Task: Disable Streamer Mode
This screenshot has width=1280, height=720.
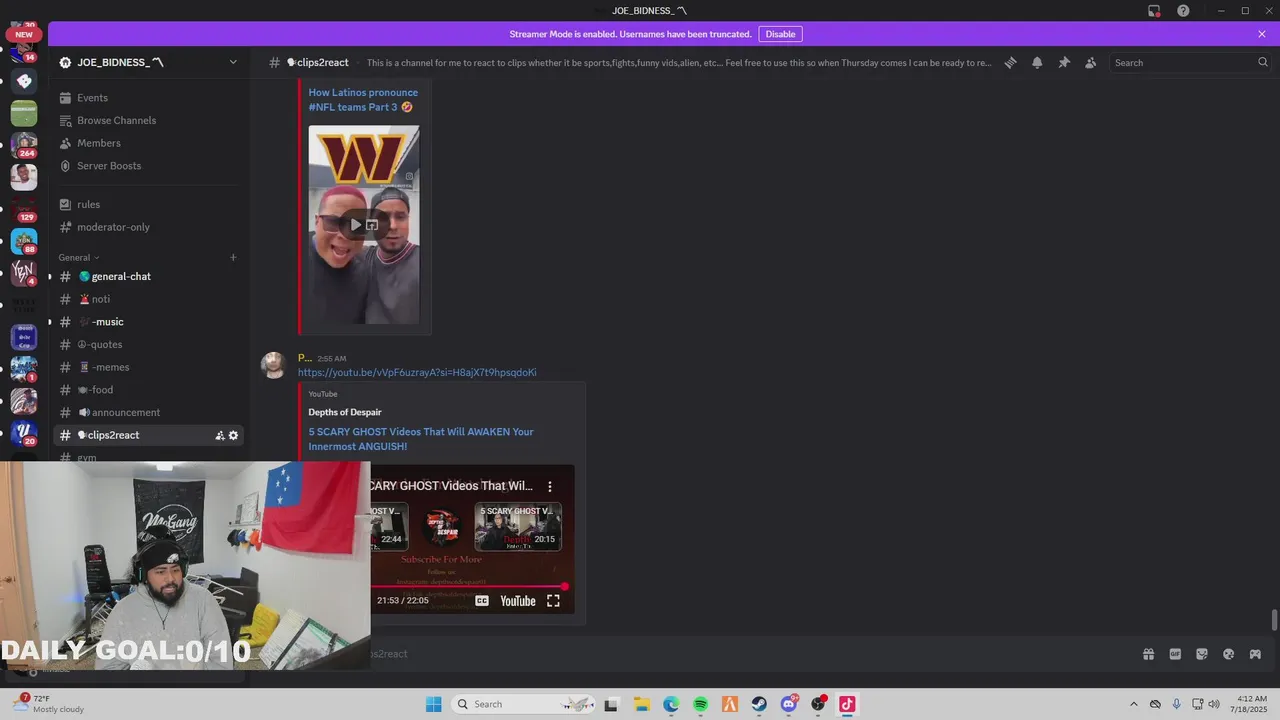Action: click(x=780, y=34)
